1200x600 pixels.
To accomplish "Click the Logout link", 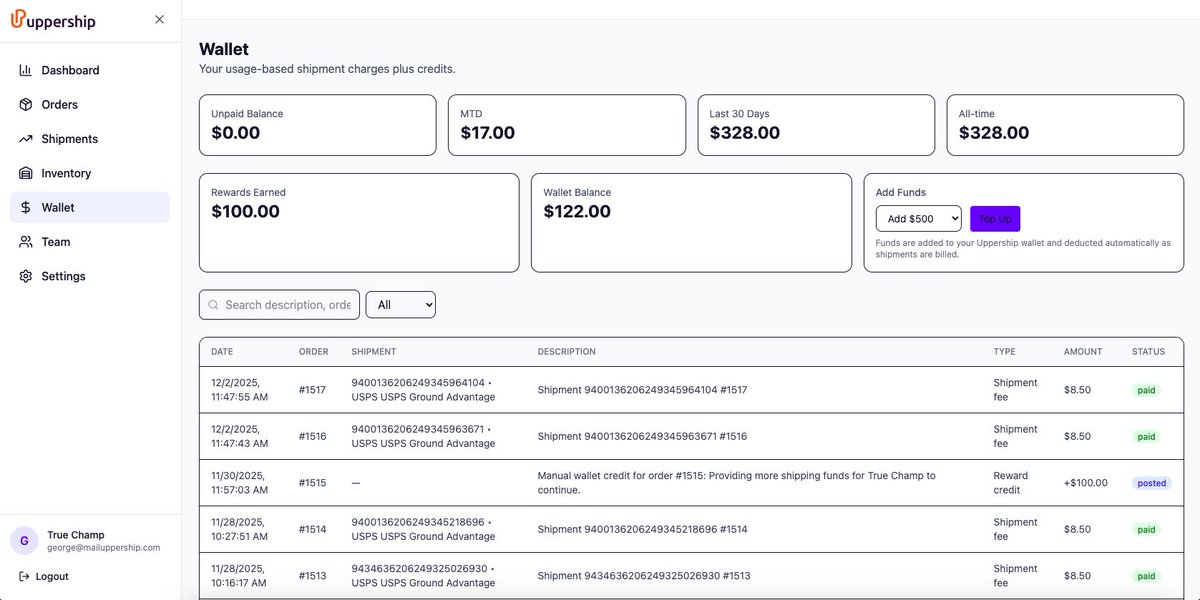I will [44, 576].
